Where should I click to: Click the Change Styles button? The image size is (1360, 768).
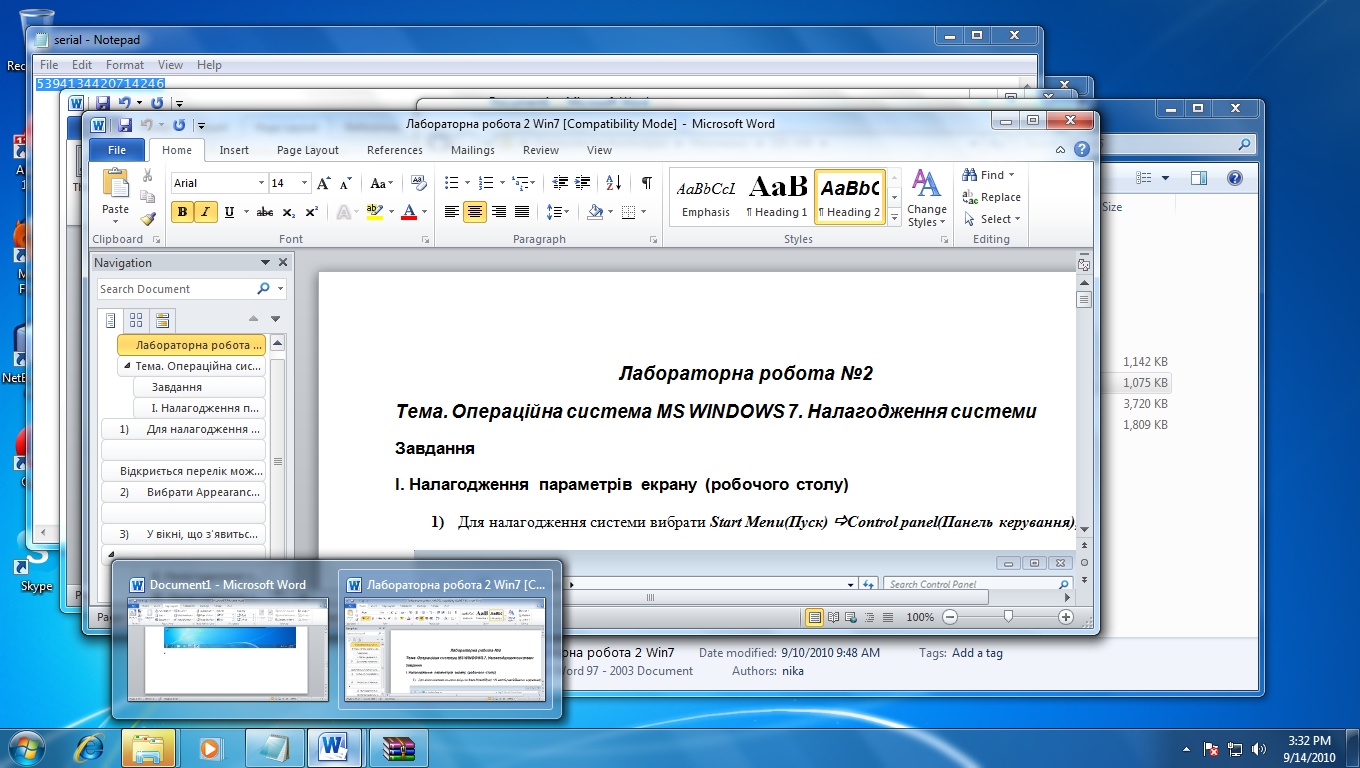tap(927, 199)
